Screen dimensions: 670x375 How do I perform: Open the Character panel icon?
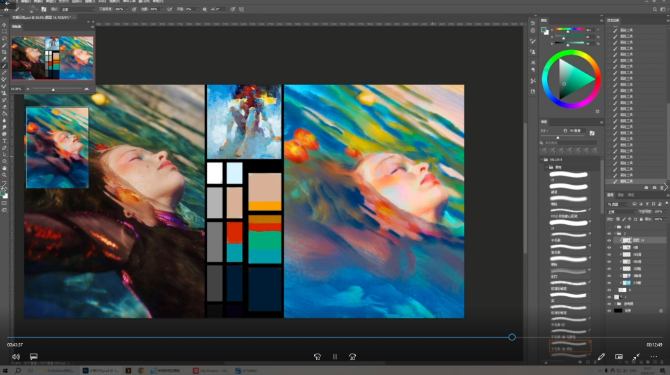(533, 62)
